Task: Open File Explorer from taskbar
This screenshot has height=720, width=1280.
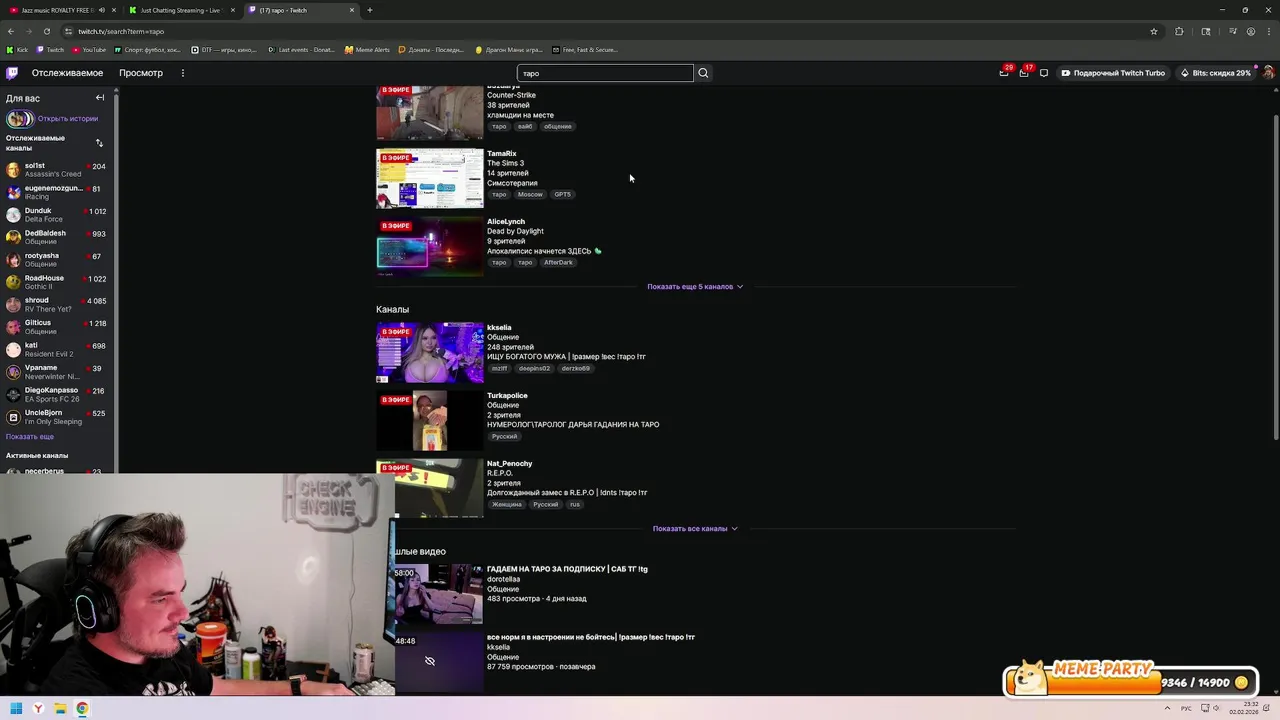Action: tap(60, 709)
